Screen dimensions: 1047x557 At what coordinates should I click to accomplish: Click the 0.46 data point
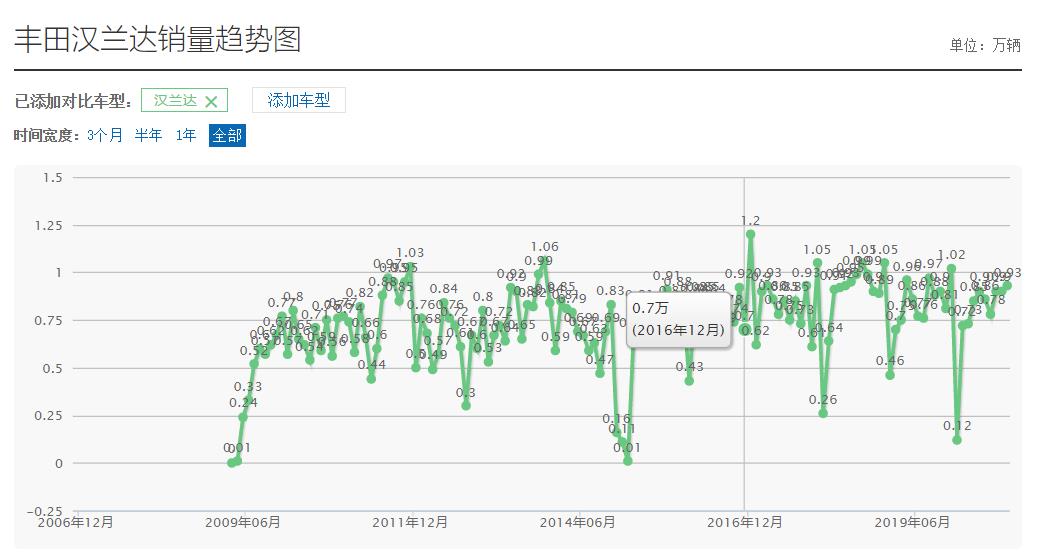coord(890,375)
